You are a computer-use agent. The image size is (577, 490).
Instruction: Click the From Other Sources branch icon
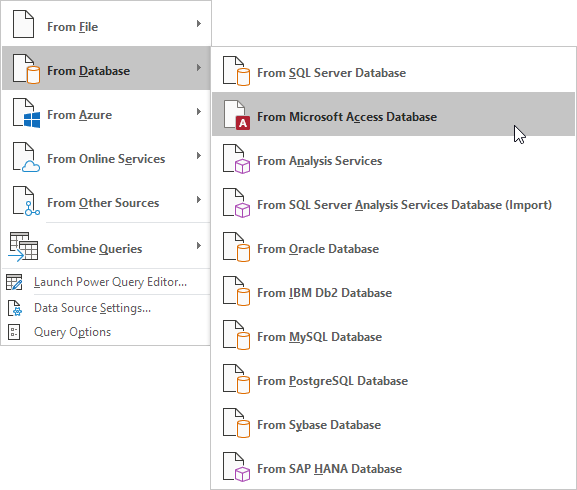pos(26,201)
